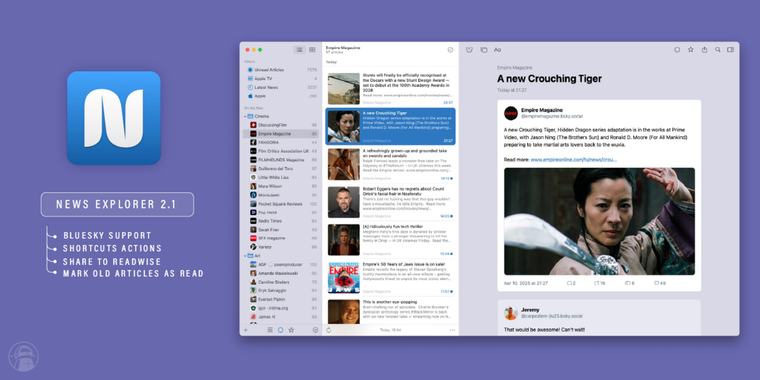Open the Everest Pipkin feed
Image resolution: width=760 pixels, height=380 pixels.
coord(282,300)
